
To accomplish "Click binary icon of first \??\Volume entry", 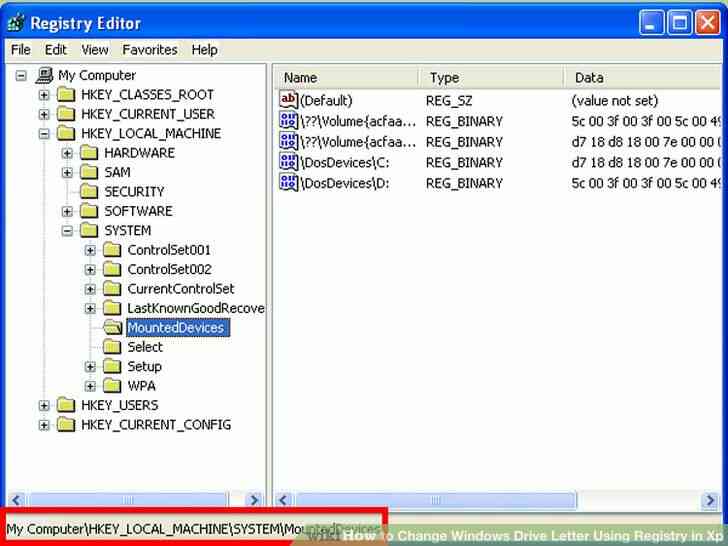I will pyautogui.click(x=288, y=121).
